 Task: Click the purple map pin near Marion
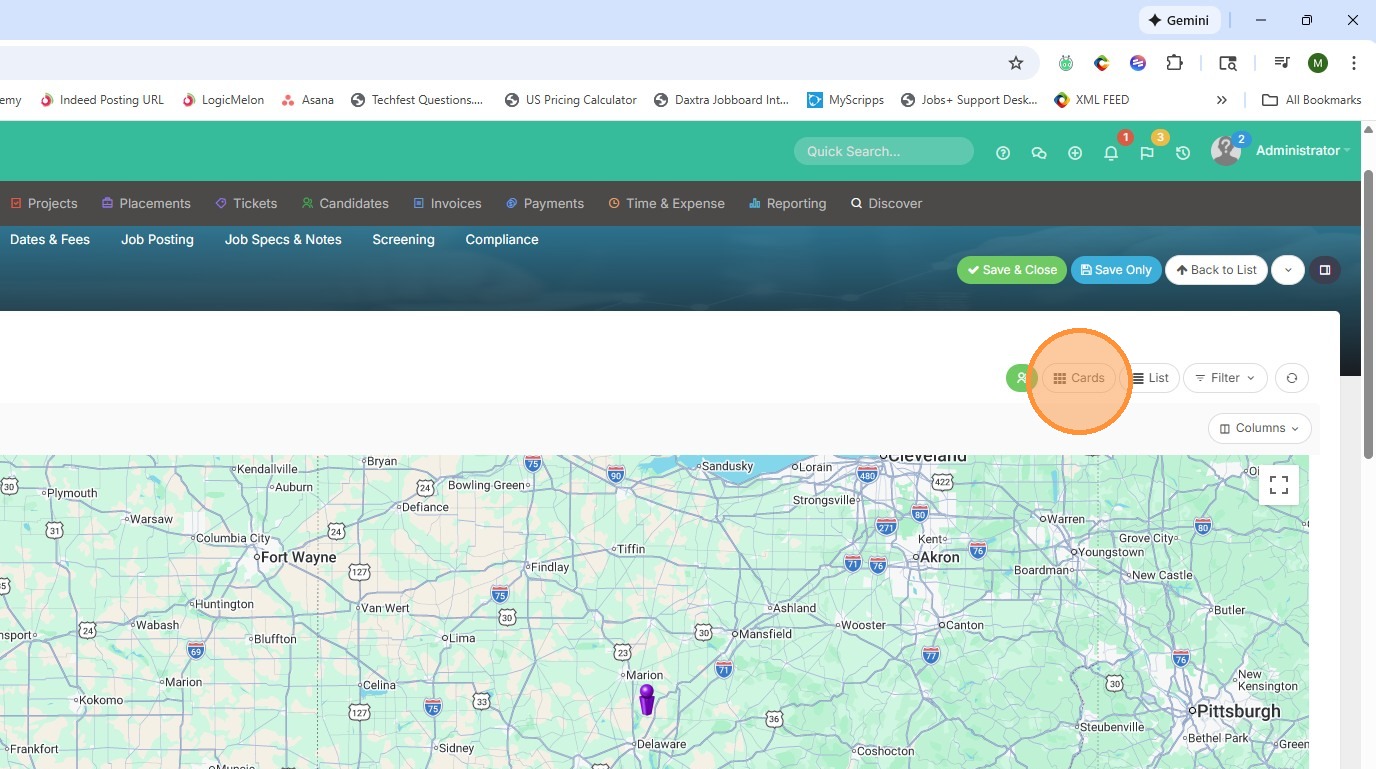647,699
